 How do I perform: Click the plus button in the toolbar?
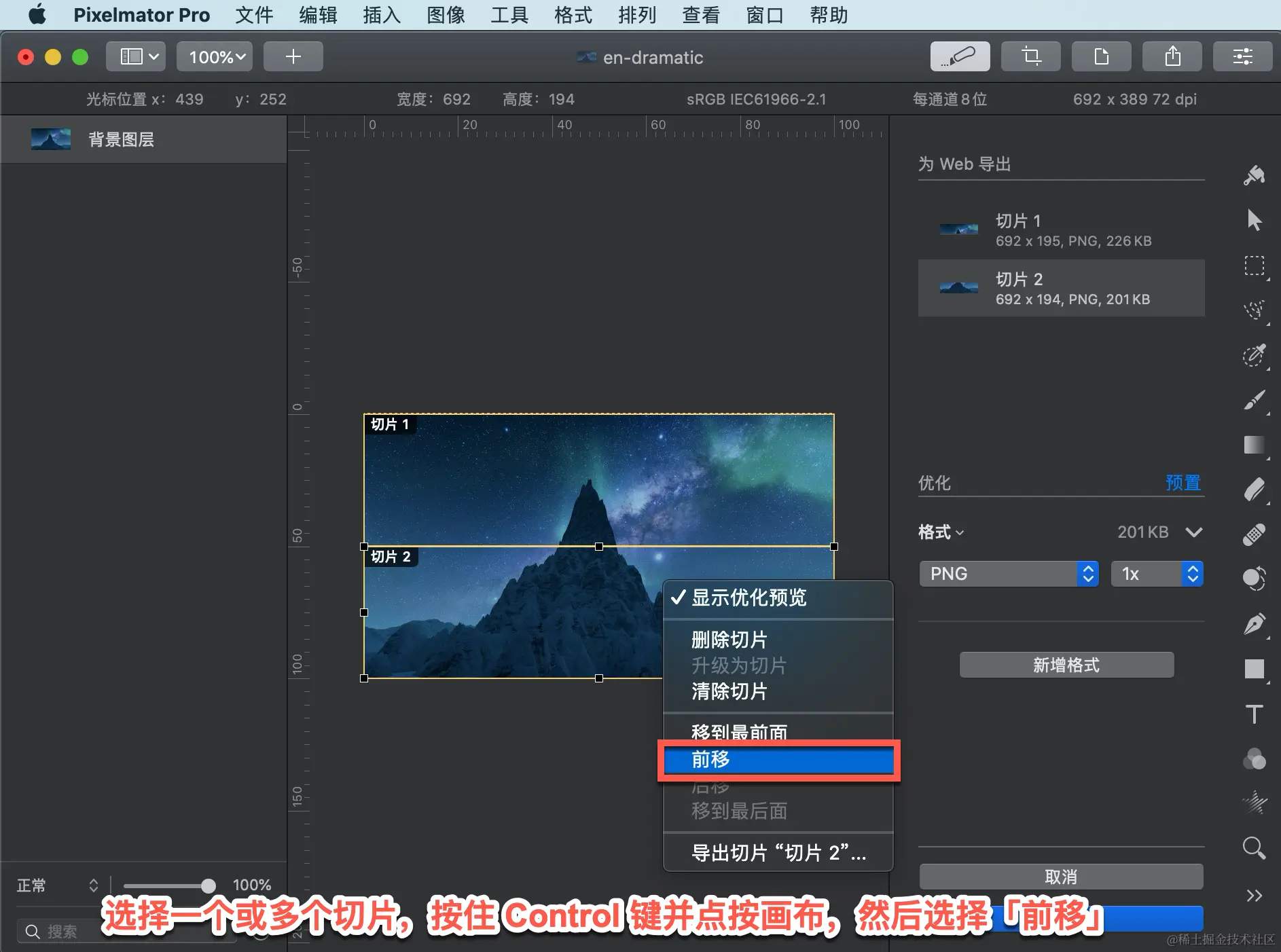point(293,56)
